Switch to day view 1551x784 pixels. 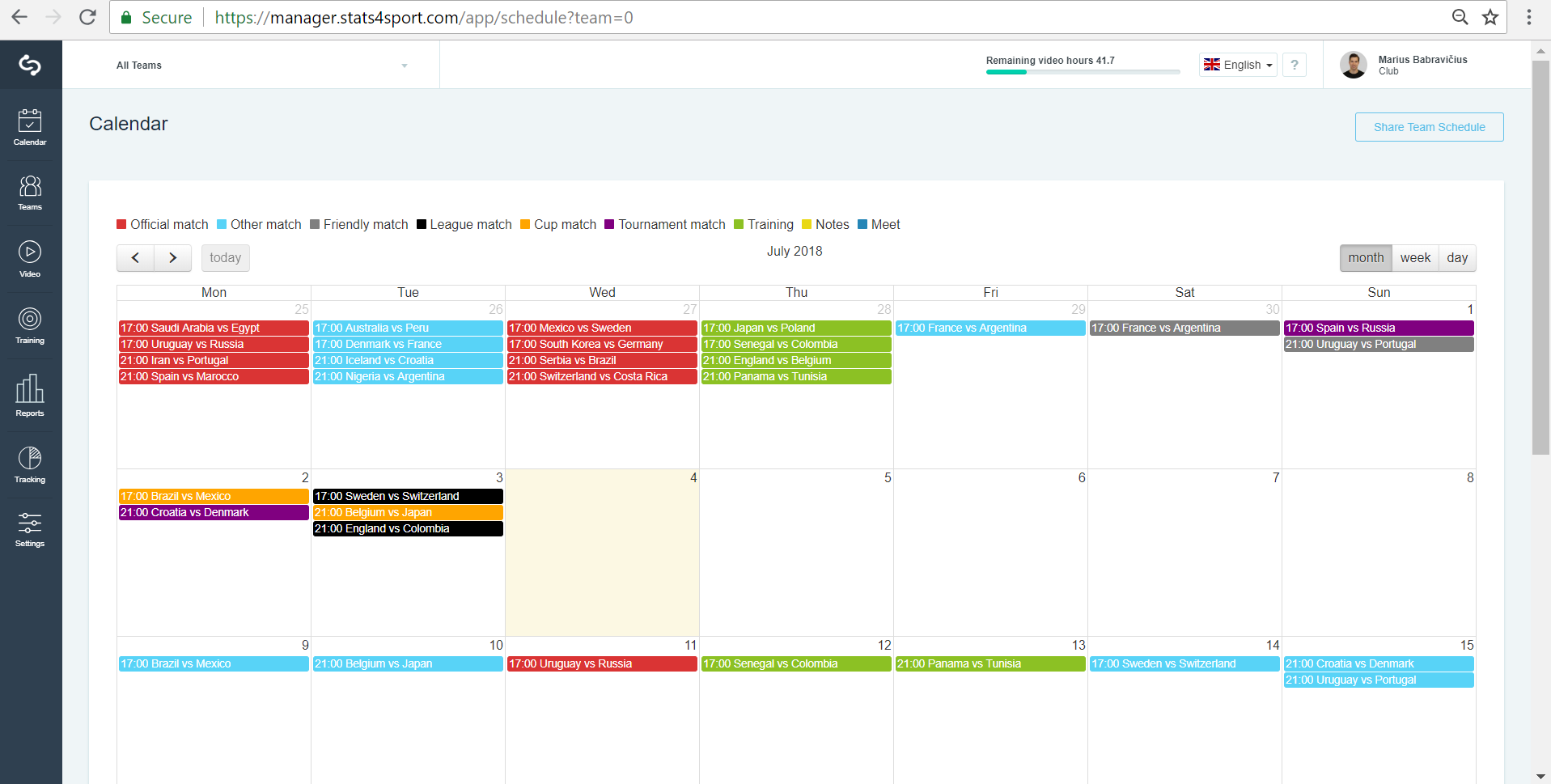tap(1457, 258)
